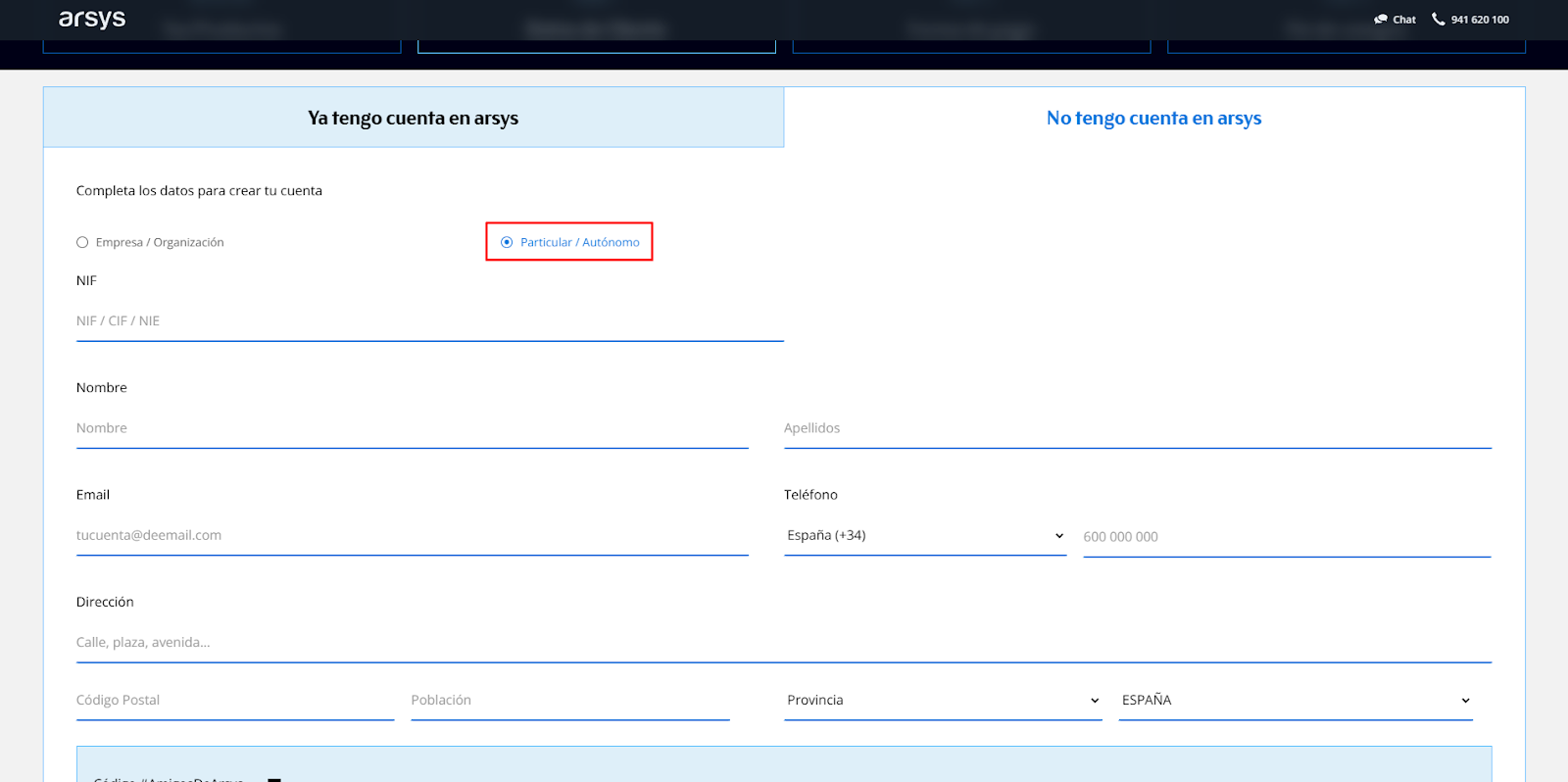The image size is (1568, 782).
Task: Click the 'Dirección' label
Action: [x=105, y=602]
